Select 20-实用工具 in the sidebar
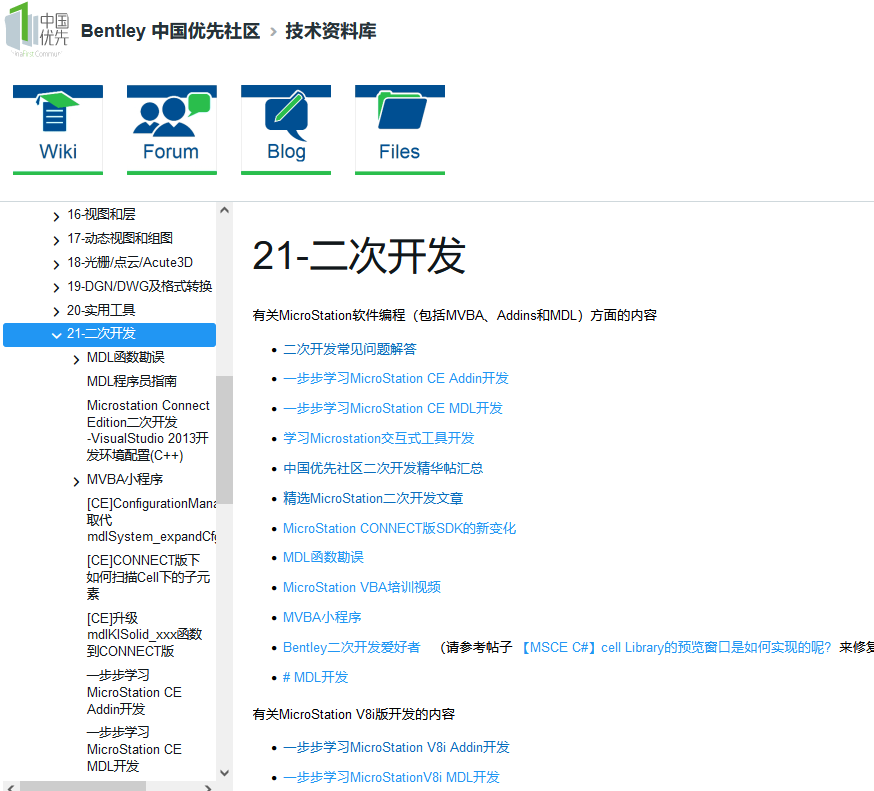This screenshot has height=791, width=874. click(x=101, y=310)
